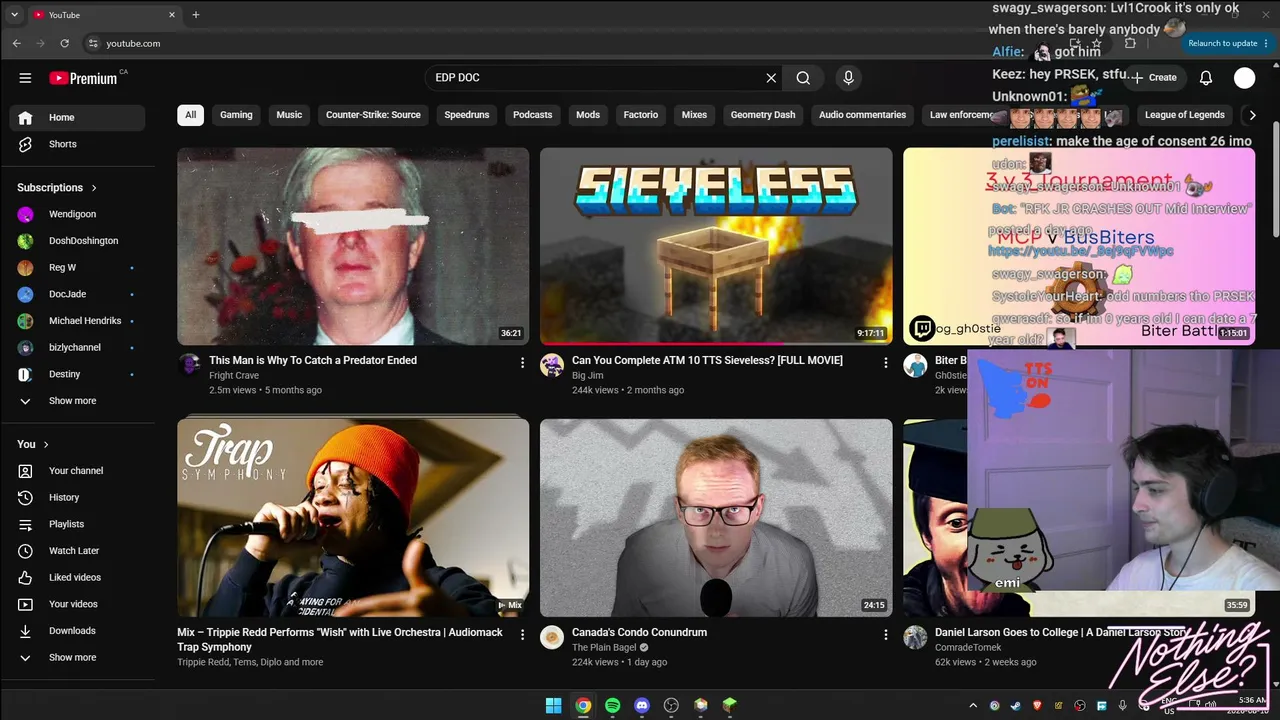The width and height of the screenshot is (1280, 720).
Task: Select the Factorio filter chip
Action: coord(641,115)
